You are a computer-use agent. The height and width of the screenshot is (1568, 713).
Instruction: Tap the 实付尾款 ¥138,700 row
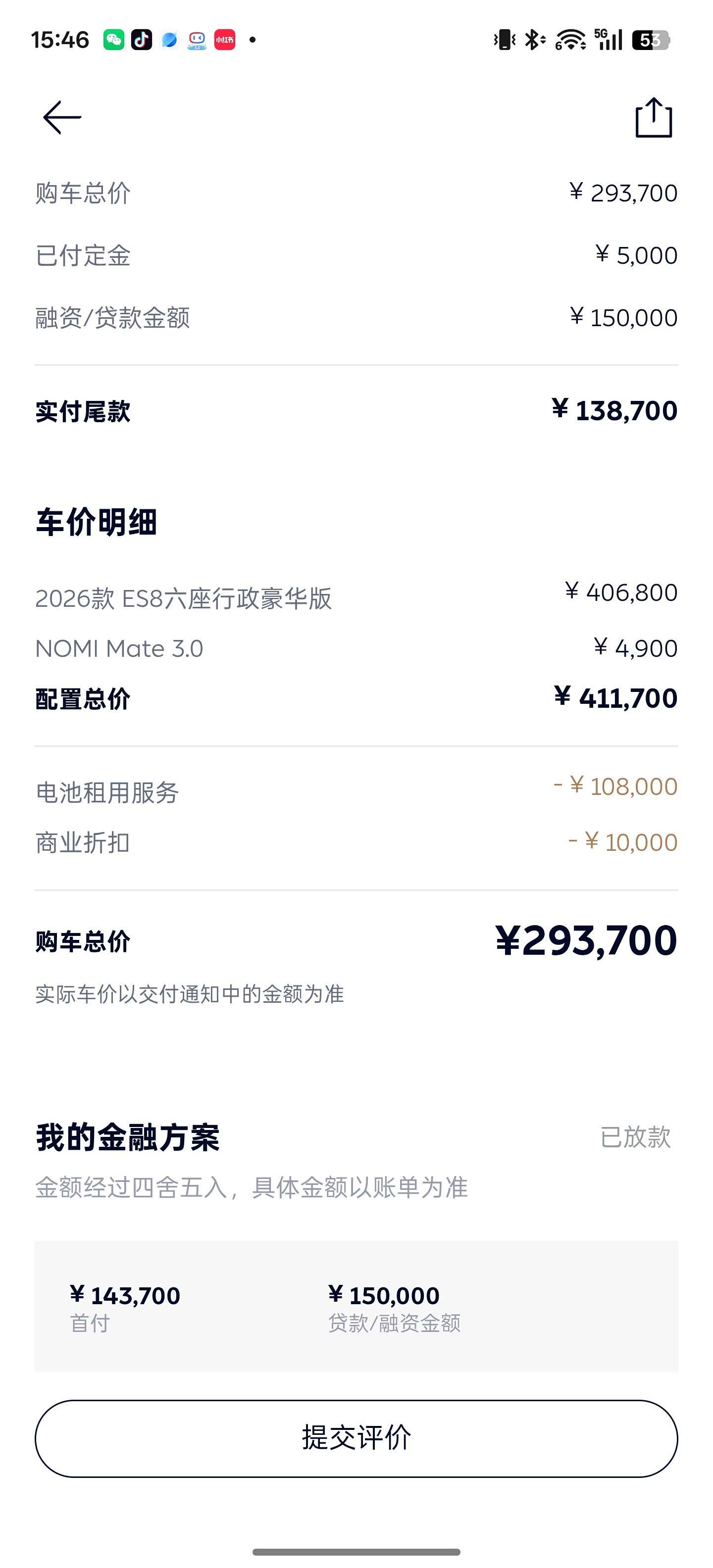(356, 411)
